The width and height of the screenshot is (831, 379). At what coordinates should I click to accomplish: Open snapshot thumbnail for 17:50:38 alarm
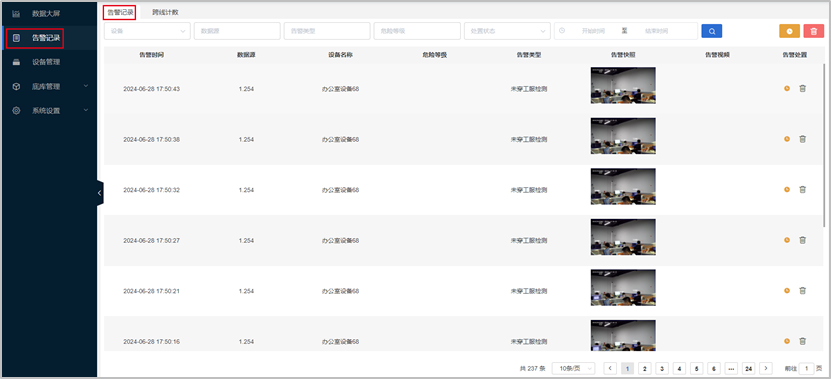(623, 136)
